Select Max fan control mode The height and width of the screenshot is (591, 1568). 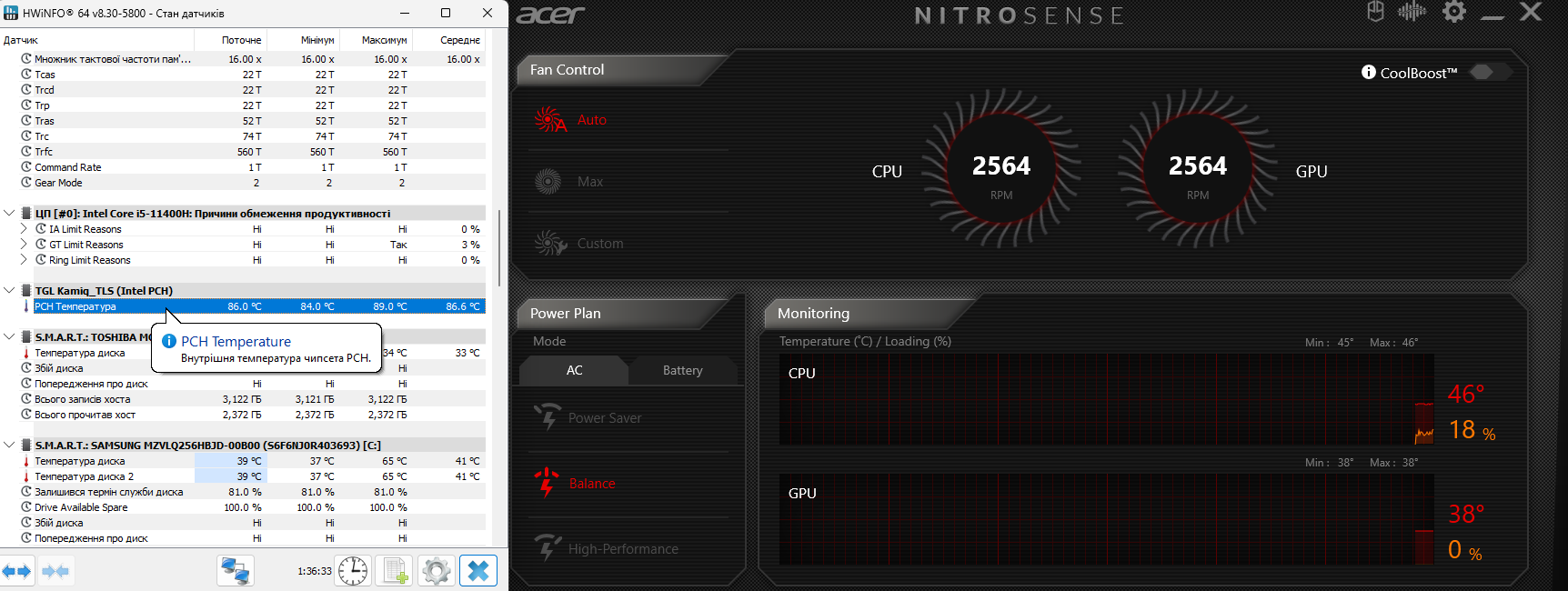(568, 182)
